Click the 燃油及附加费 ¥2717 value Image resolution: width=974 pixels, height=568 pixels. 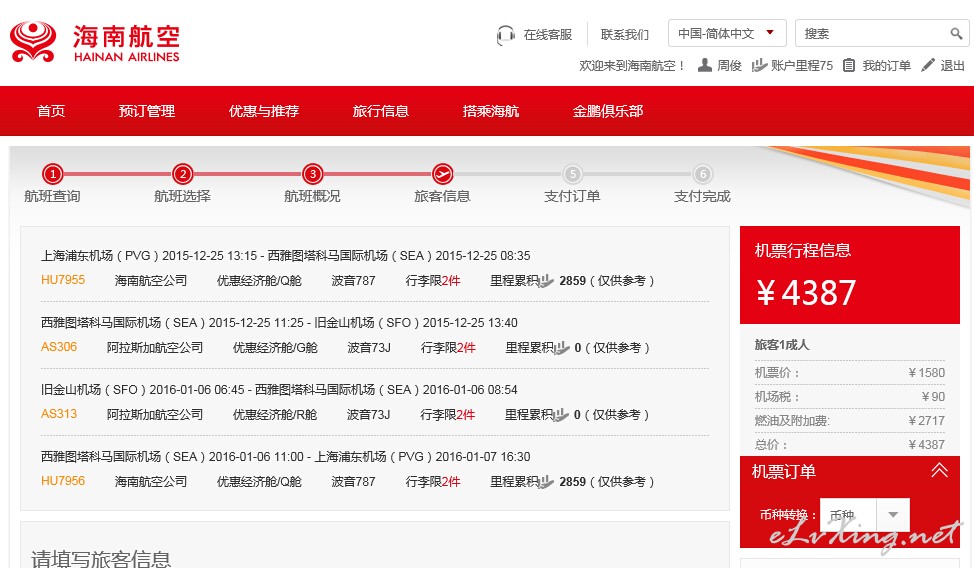coord(926,421)
